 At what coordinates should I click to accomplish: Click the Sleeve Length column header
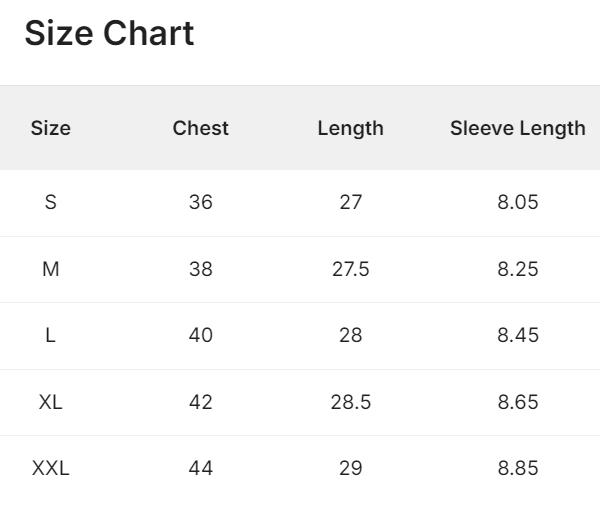[518, 129]
